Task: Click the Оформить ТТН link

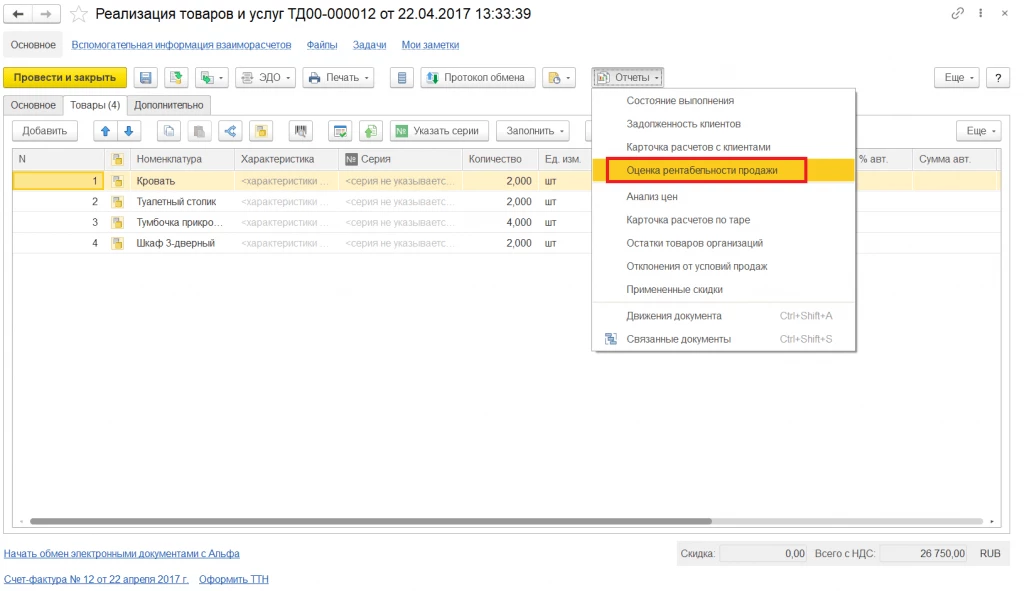Action: (x=234, y=579)
